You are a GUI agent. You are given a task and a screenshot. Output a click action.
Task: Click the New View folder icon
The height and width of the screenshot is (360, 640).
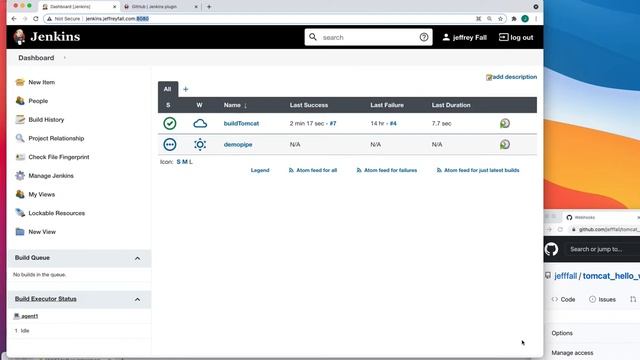(20, 231)
